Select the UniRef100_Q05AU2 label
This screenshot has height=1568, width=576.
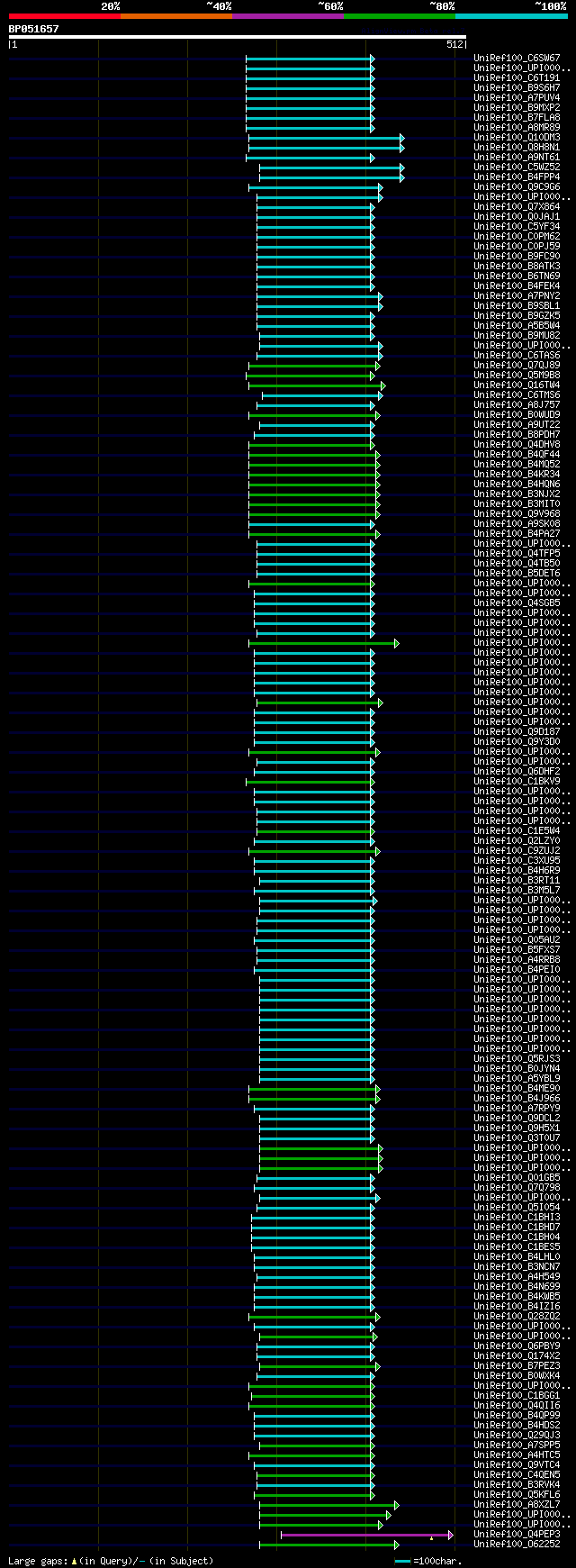[517, 940]
